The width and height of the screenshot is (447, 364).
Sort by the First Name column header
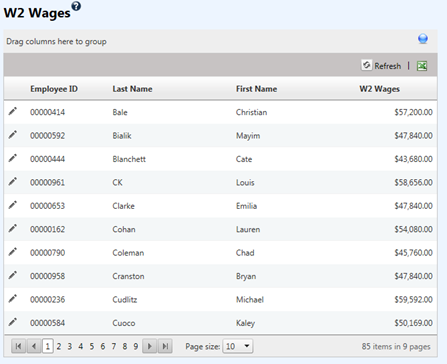(x=256, y=89)
